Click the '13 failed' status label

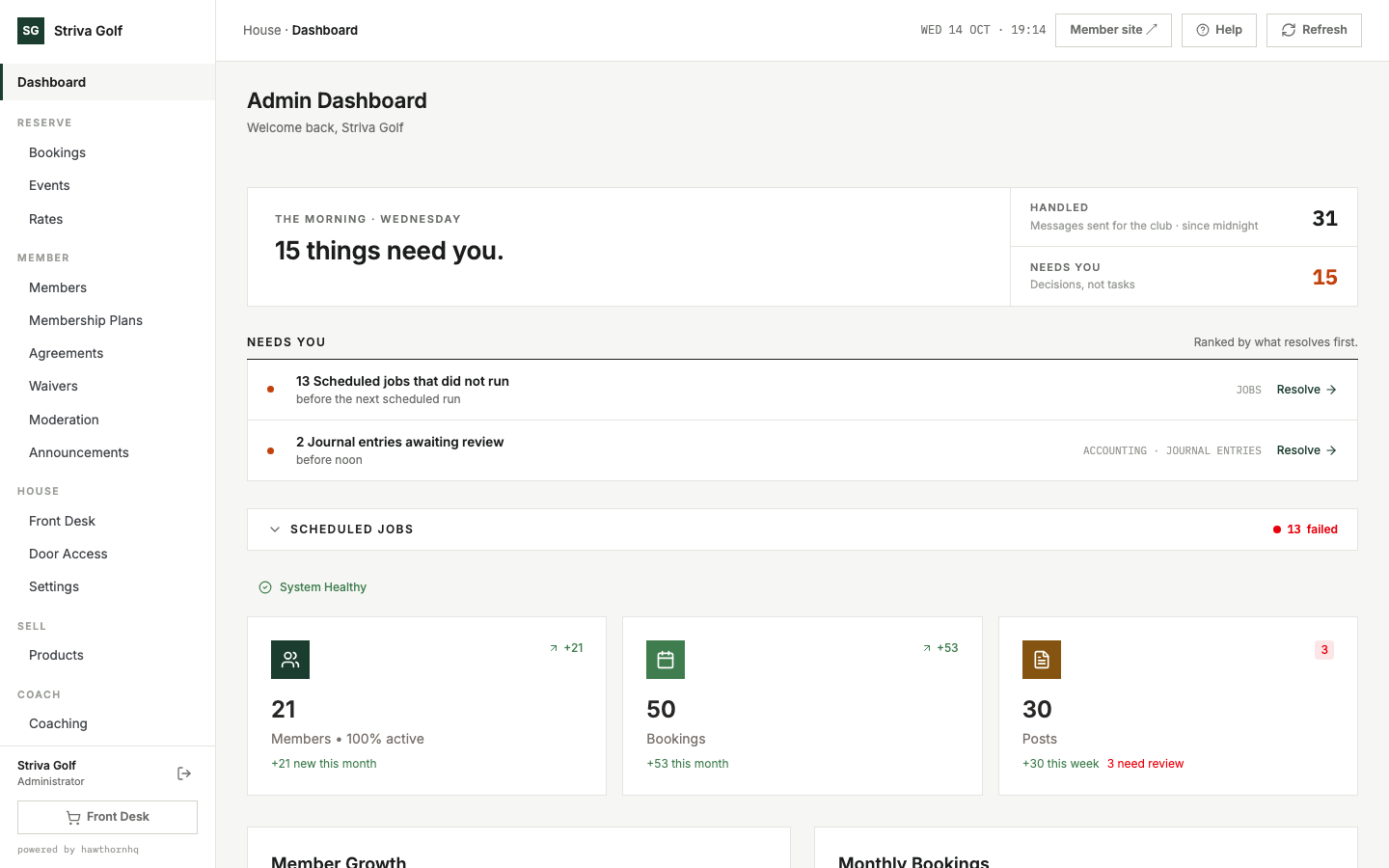click(1305, 529)
